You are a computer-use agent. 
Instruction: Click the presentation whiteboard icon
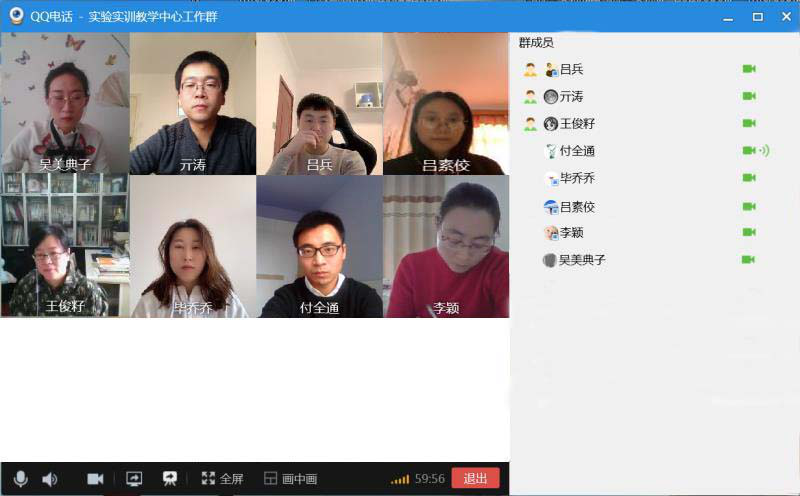(x=170, y=479)
